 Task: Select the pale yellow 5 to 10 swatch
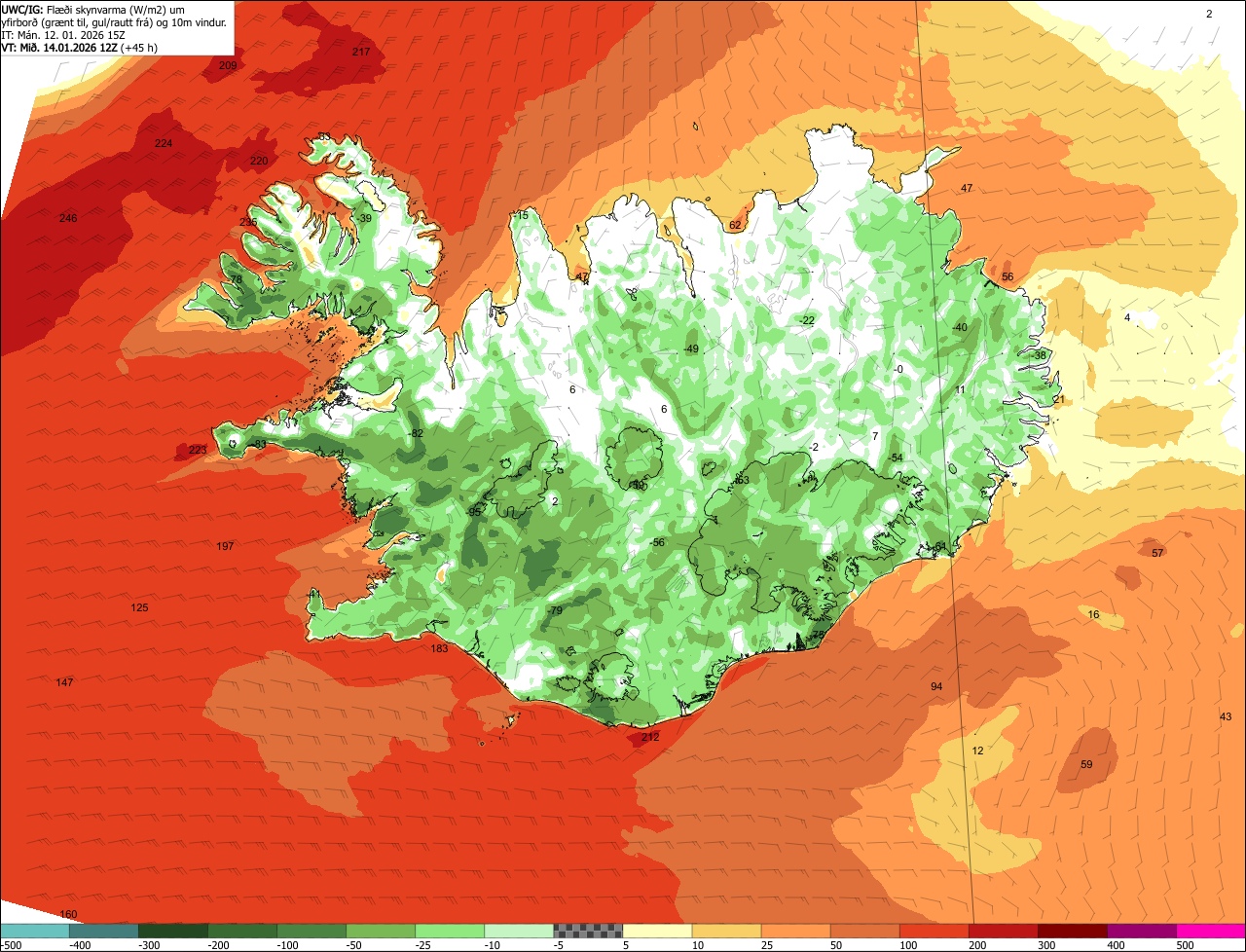tap(656, 931)
